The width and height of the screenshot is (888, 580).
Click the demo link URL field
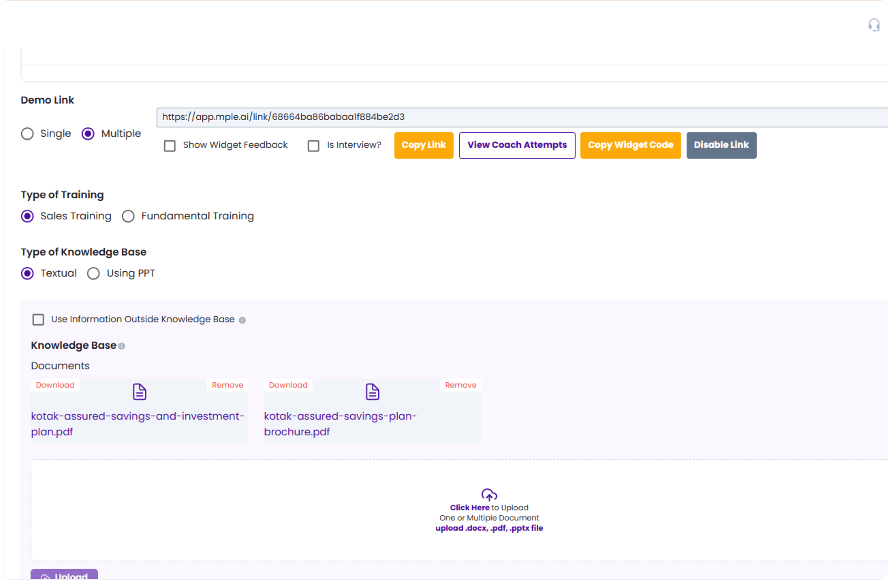pyautogui.click(x=520, y=117)
